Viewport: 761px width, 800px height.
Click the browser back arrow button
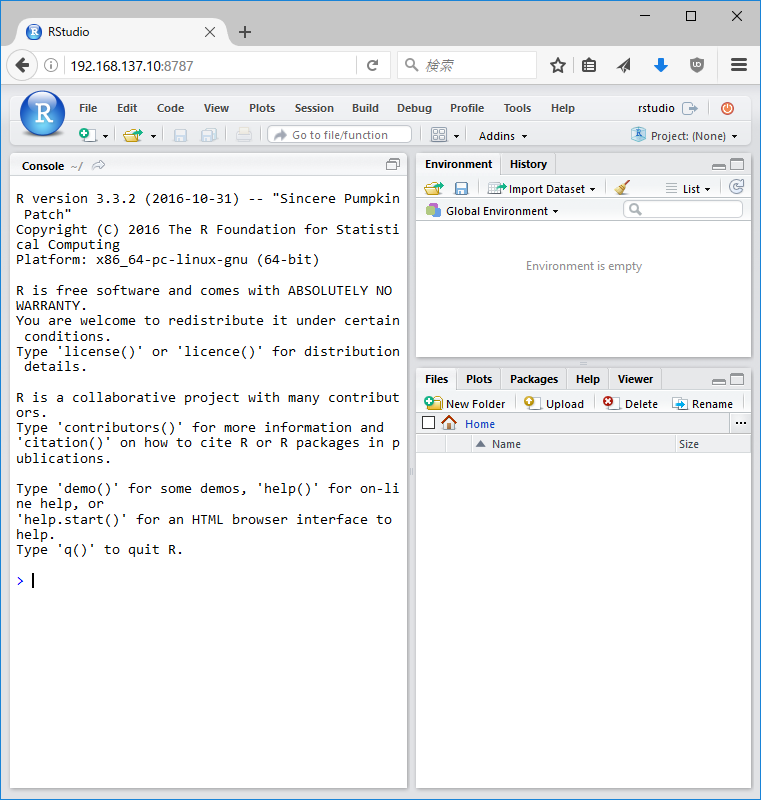(22, 65)
